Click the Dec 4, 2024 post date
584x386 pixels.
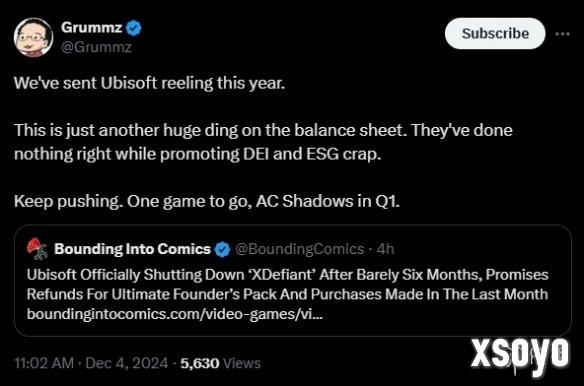[x=127, y=363]
